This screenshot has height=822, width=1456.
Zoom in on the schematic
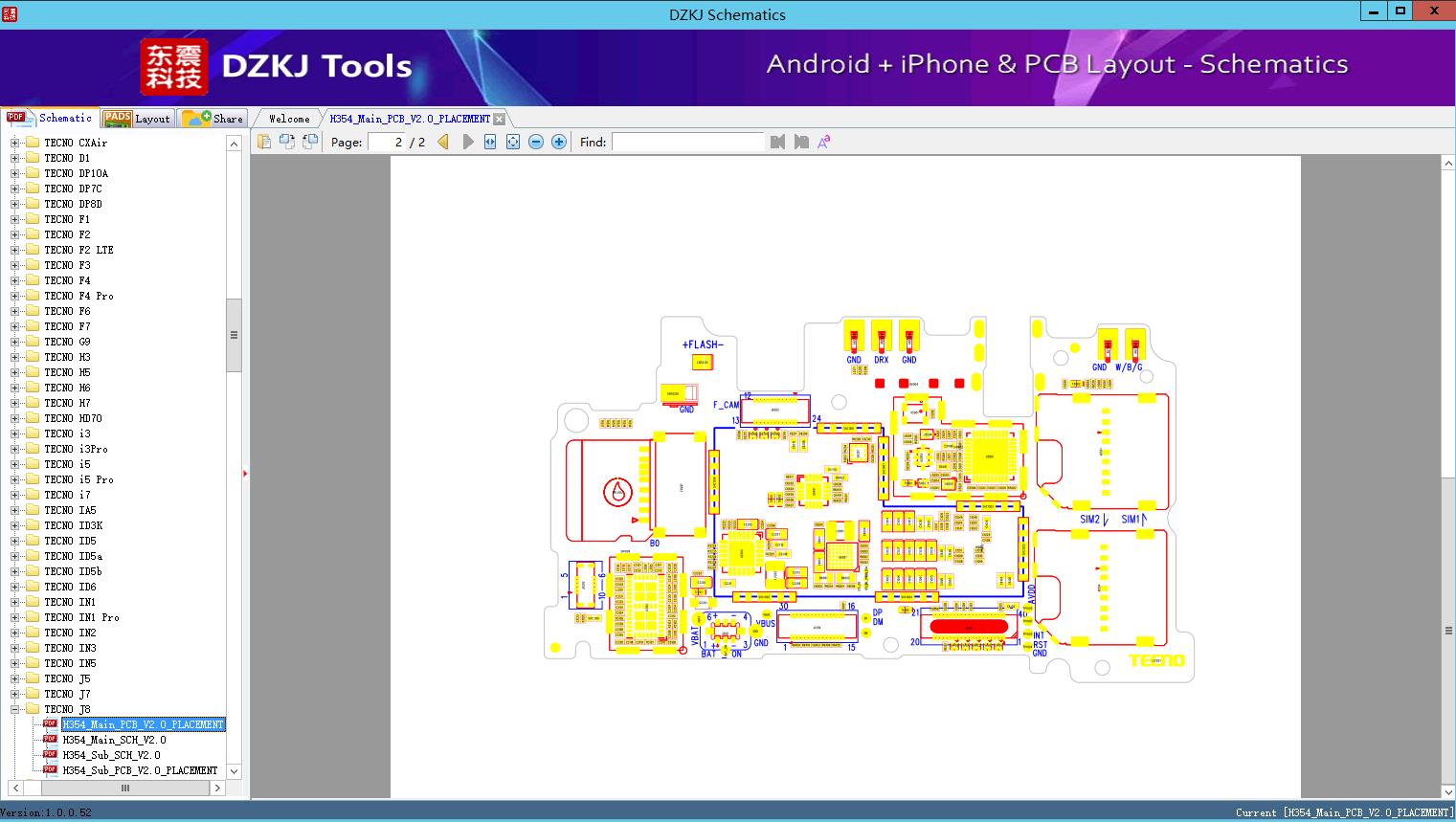(x=559, y=142)
